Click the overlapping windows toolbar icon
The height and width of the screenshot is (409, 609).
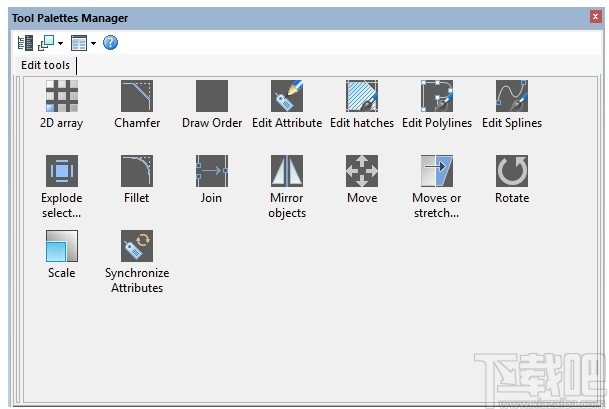coord(46,43)
